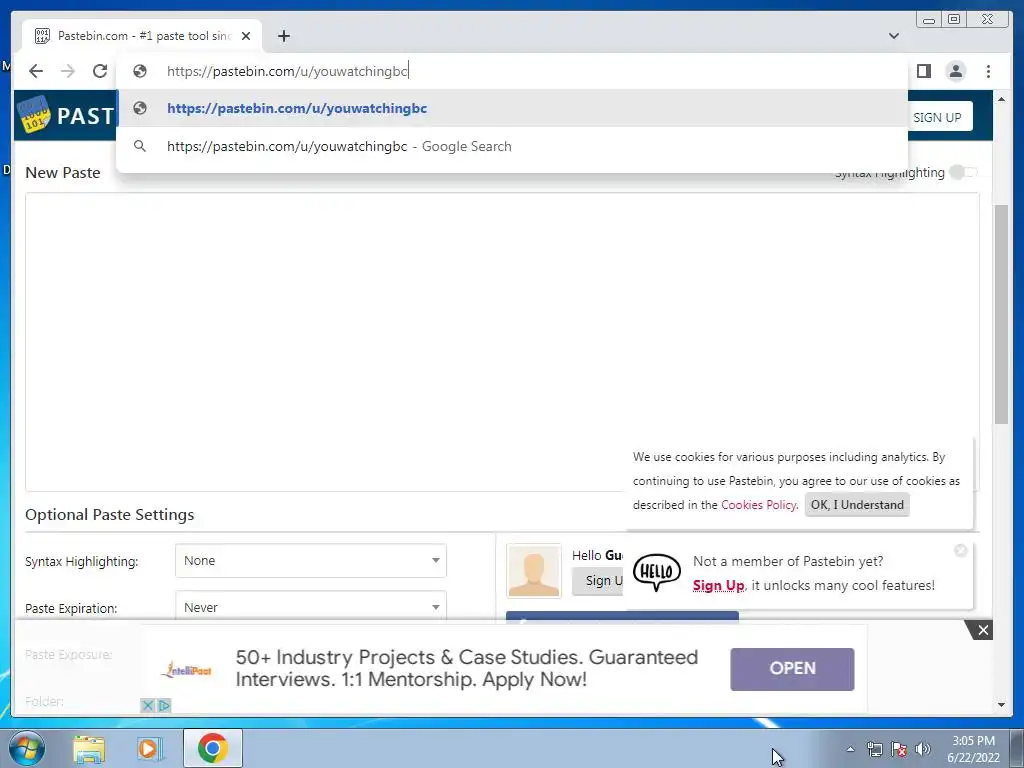Toggle the Chrome side panel icon
Viewport: 1024px width, 768px height.
[x=923, y=71]
